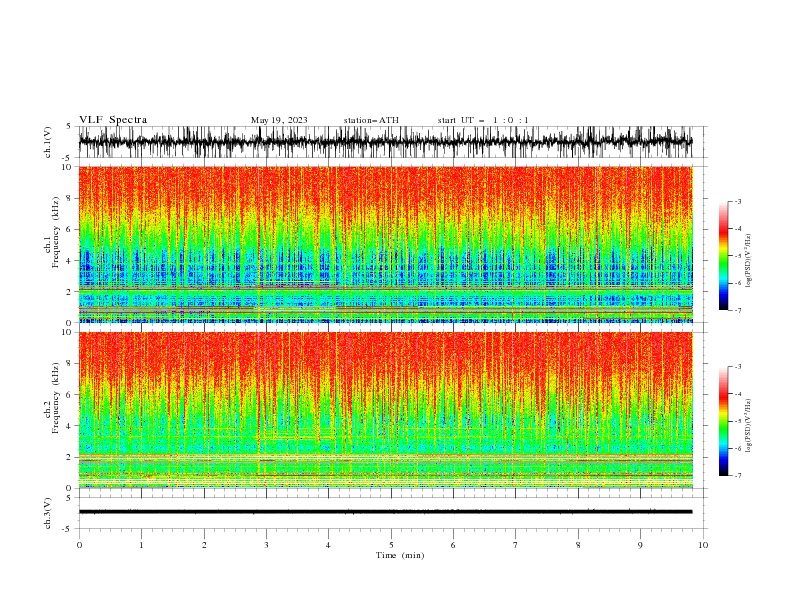The height and width of the screenshot is (612, 792).
Task: Click ch.2 frequency tick label "4"
Action: pyautogui.click(x=69, y=426)
